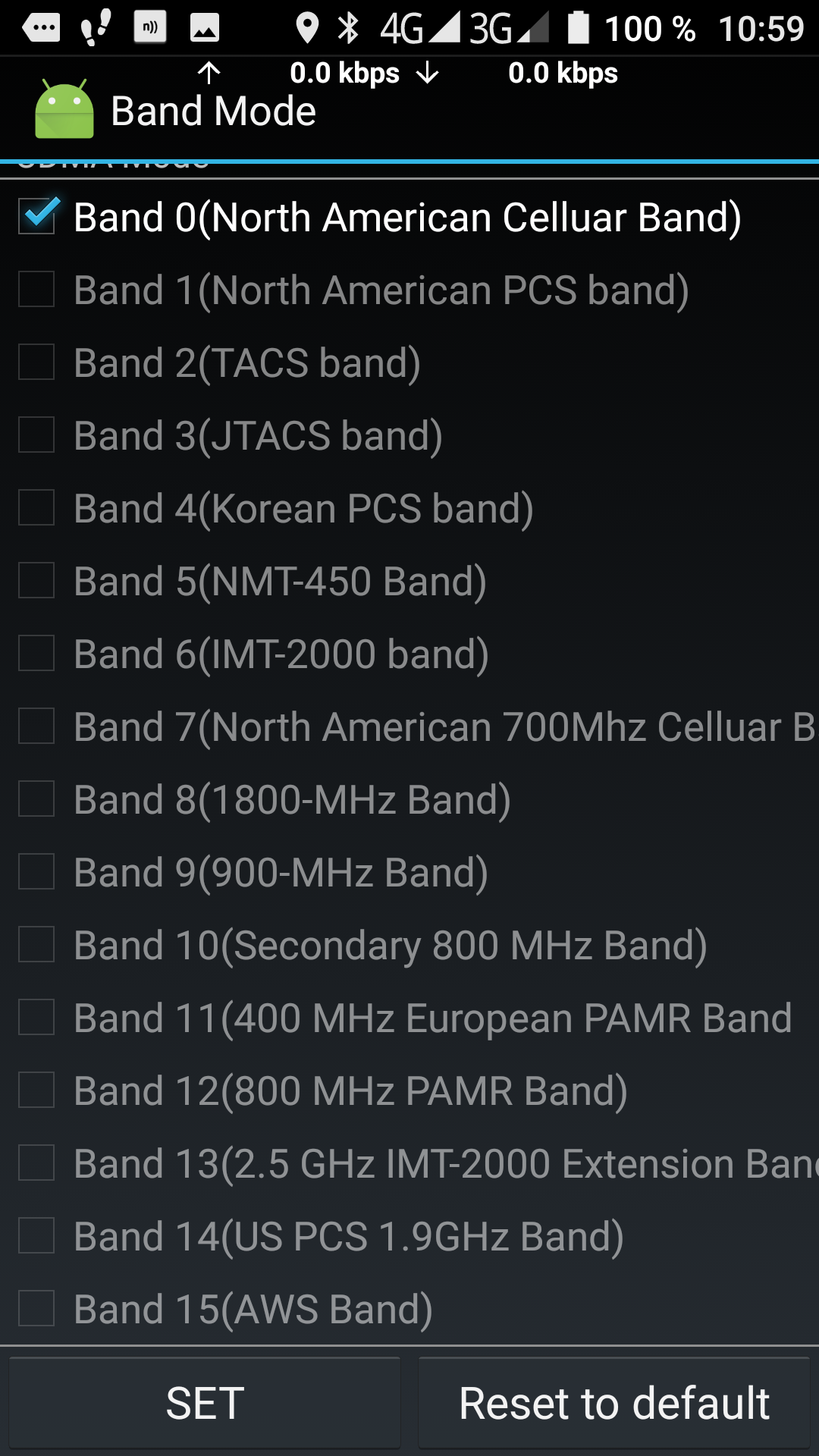This screenshot has height=1456, width=819.
Task: Tap the battery icon in status bar
Action: 579,27
